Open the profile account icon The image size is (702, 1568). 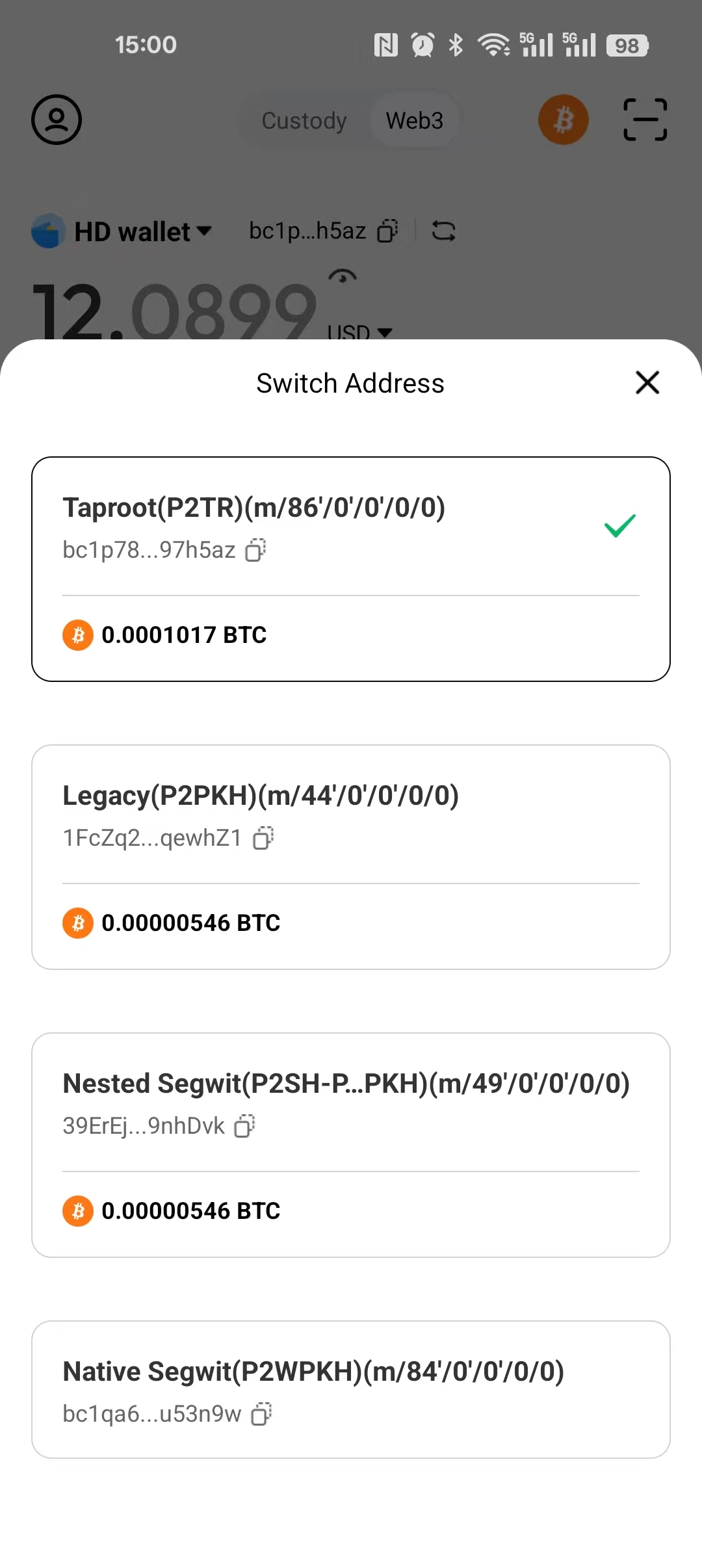[x=57, y=120]
